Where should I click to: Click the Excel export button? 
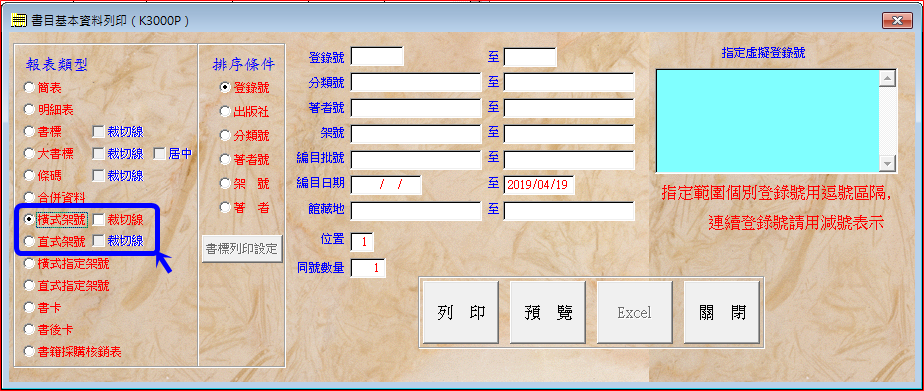click(x=634, y=312)
